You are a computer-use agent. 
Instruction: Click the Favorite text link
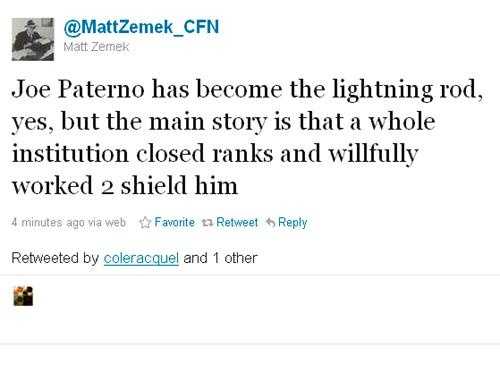174,222
